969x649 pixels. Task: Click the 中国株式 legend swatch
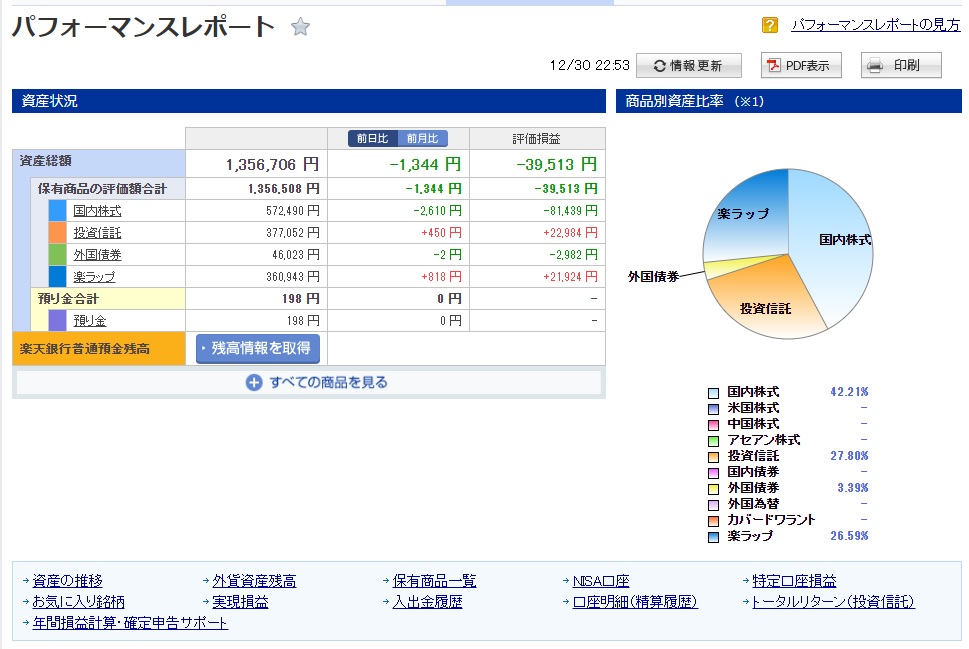click(713, 425)
